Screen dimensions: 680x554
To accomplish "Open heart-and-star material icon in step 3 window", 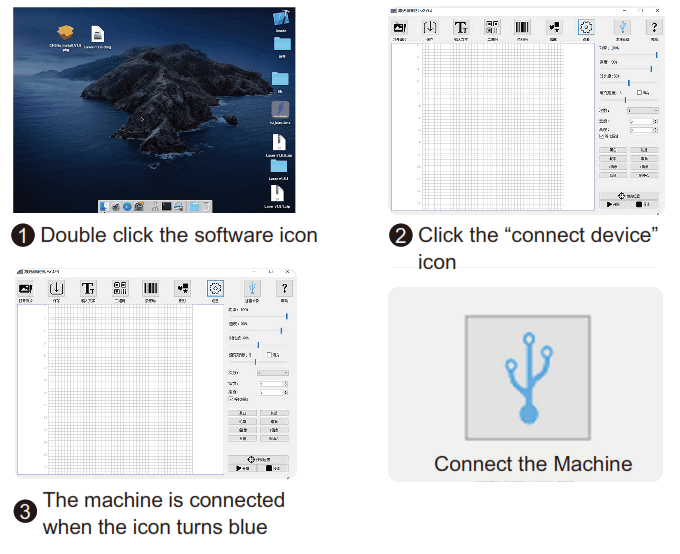I will tap(183, 288).
